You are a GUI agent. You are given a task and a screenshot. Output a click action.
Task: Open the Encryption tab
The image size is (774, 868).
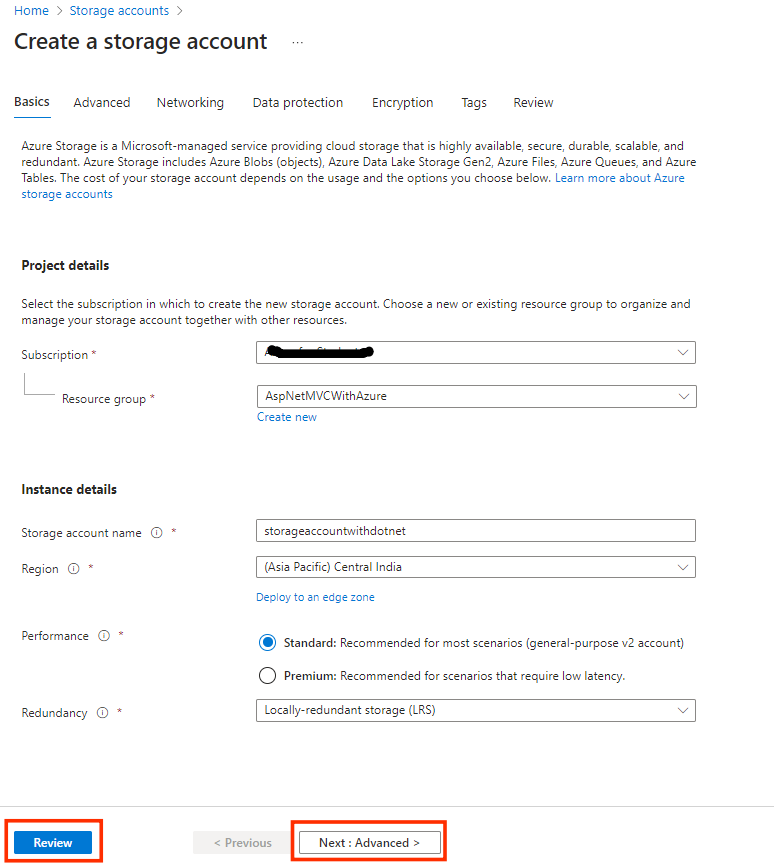pos(403,102)
